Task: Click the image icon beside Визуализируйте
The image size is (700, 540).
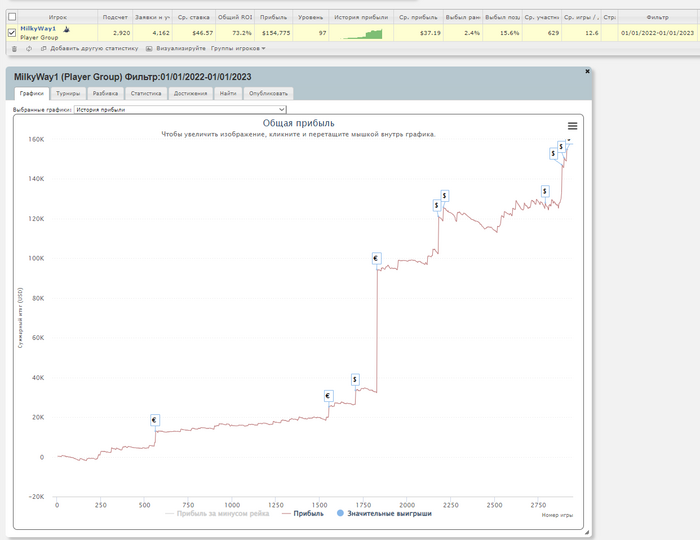Action: (x=149, y=49)
